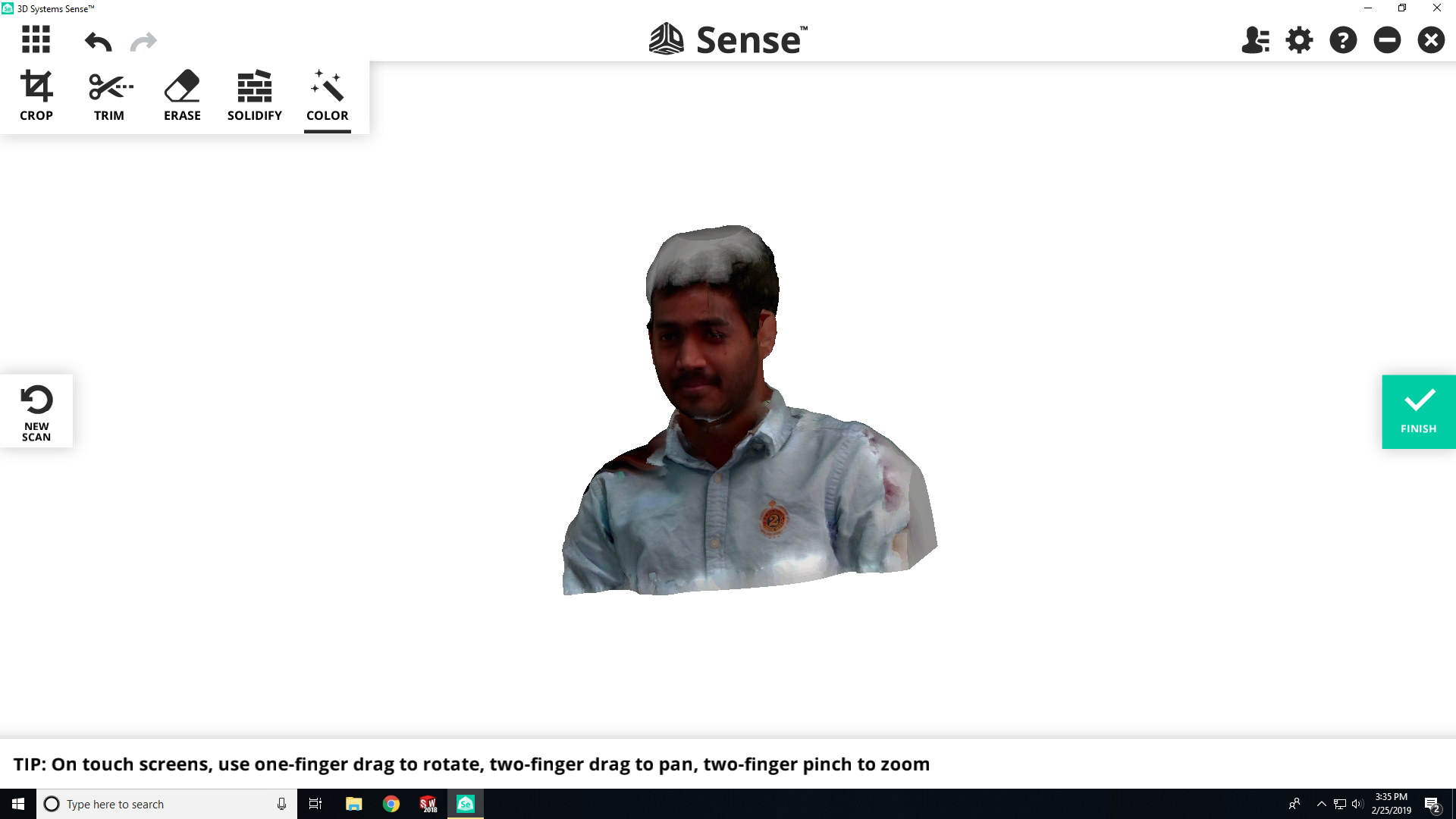
Task: Open SolidWorks 2018 from taskbar
Action: pos(428,804)
